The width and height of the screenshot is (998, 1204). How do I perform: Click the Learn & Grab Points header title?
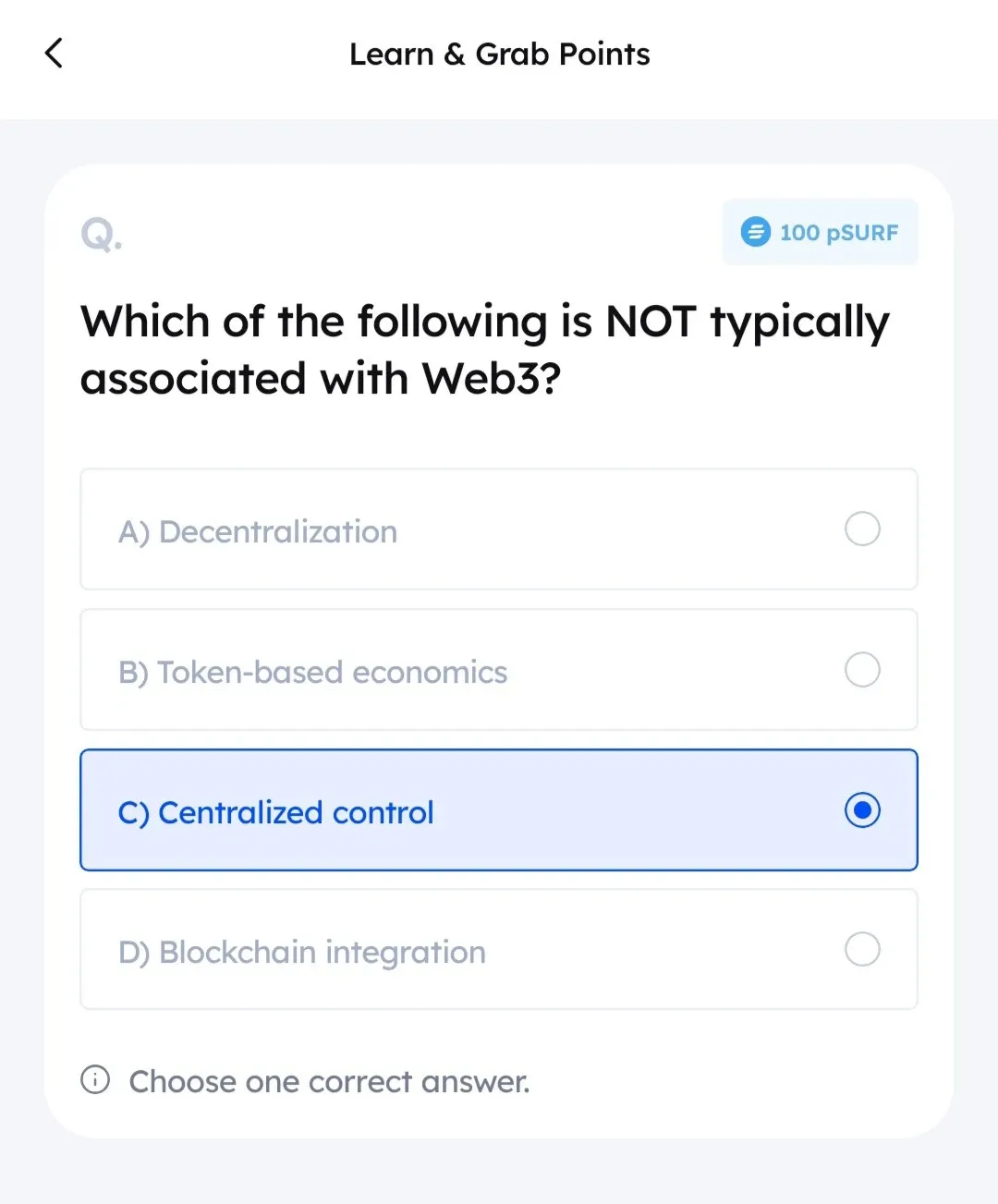coord(499,54)
